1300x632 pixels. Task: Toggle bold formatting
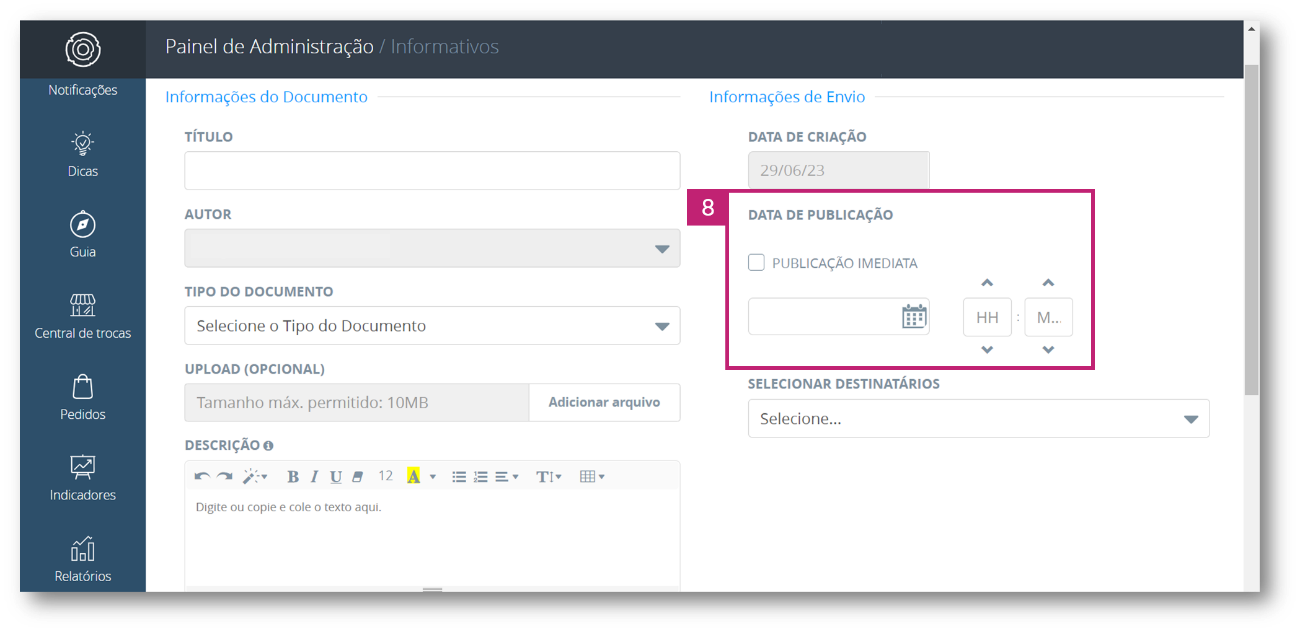click(x=293, y=477)
